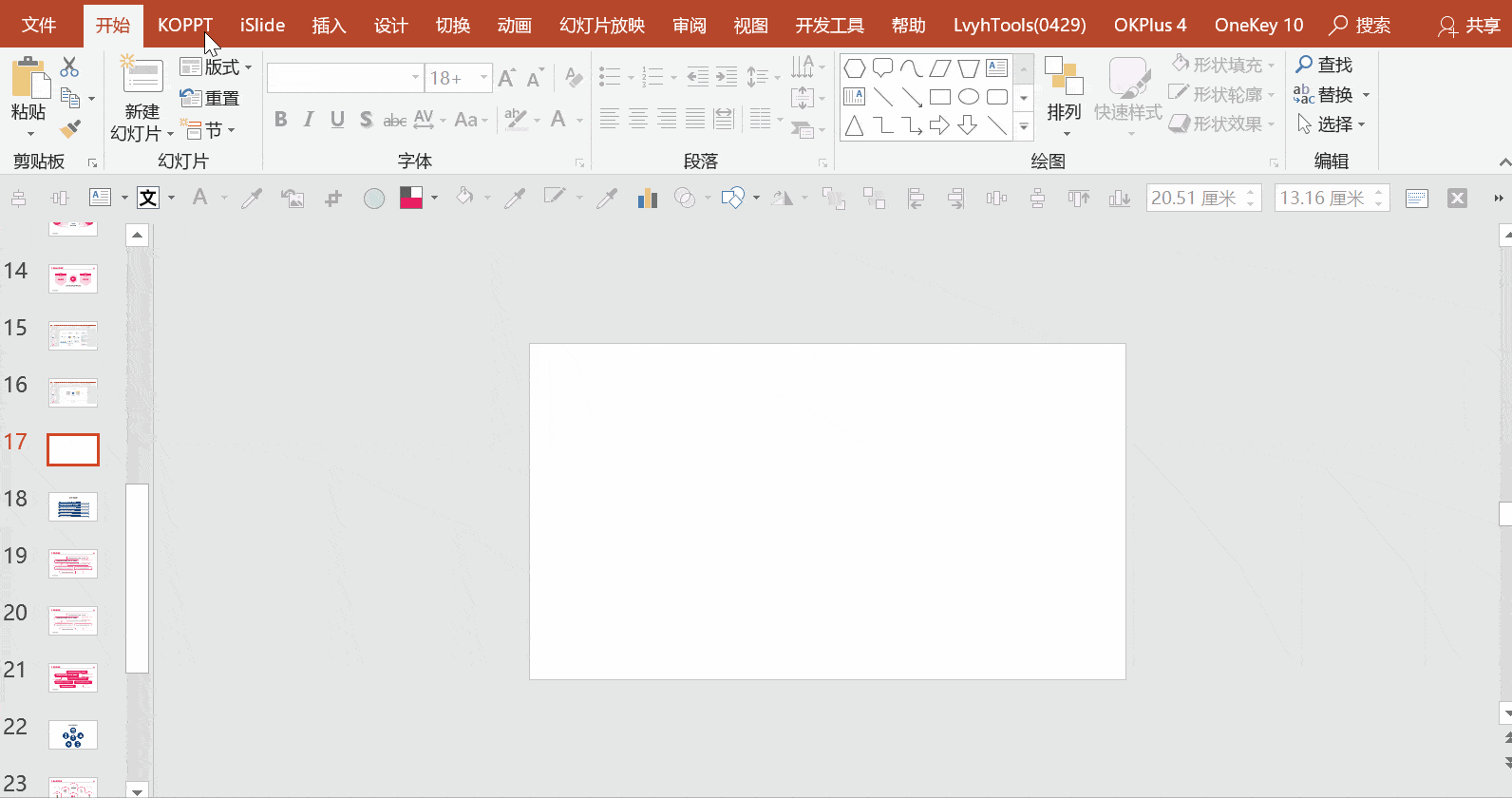Expand the shapes gallery more arrow
1512x798 pixels.
1024,126
